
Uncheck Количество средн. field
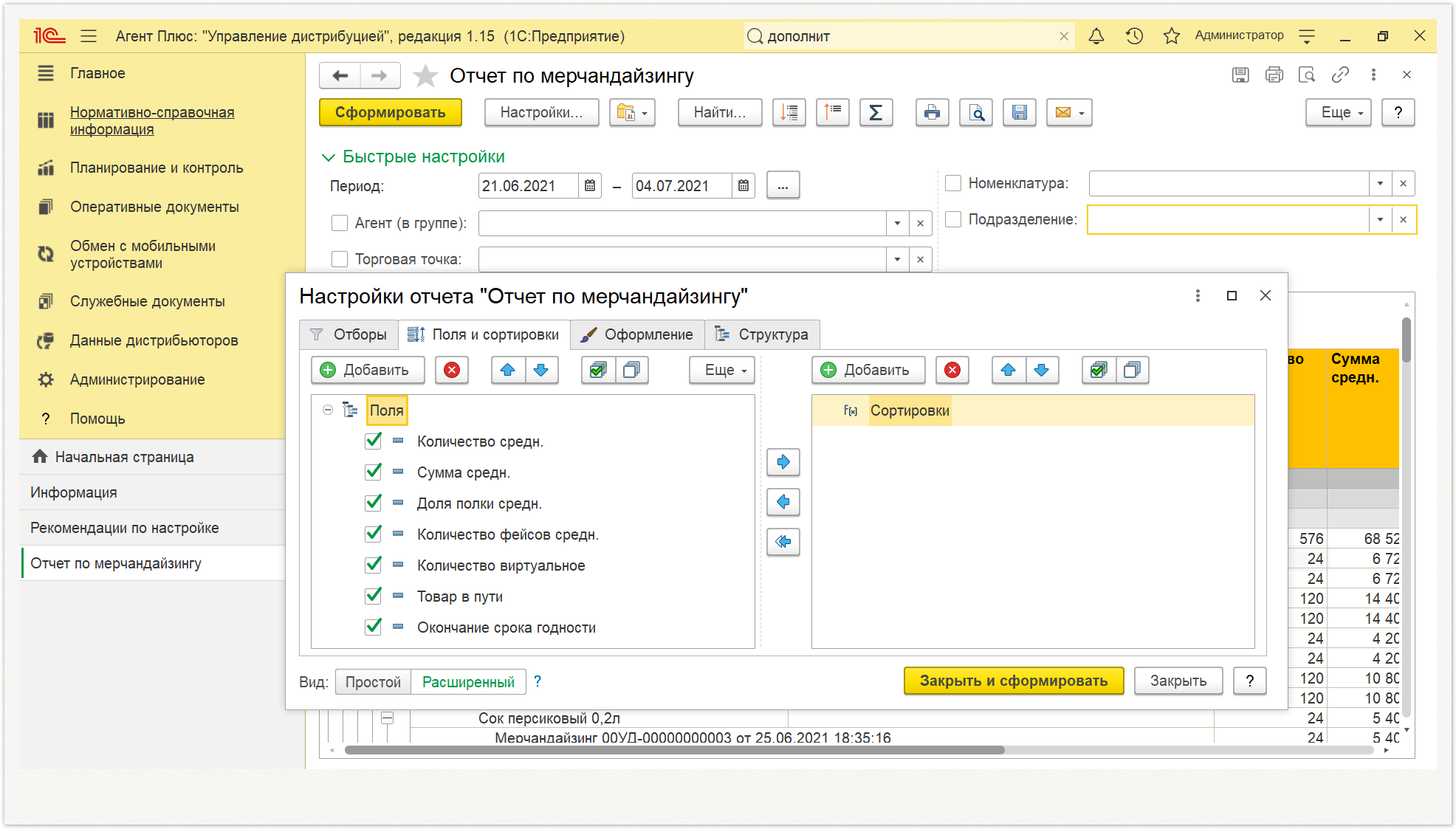pos(374,441)
